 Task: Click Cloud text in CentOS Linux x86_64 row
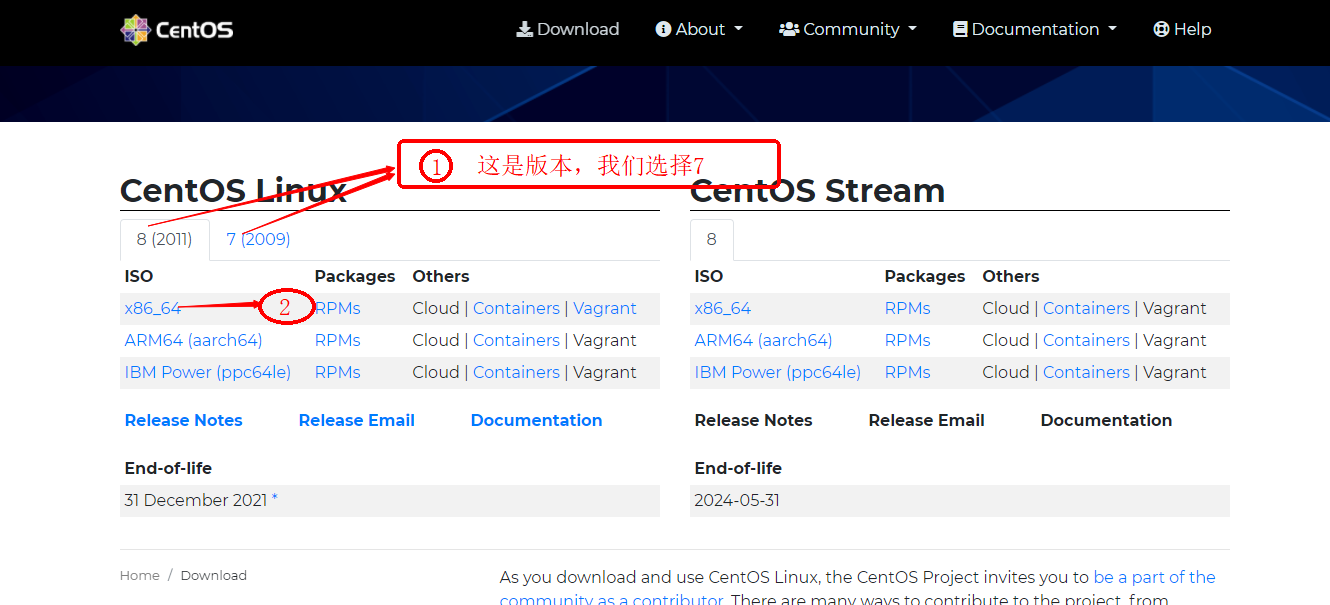click(x=436, y=308)
